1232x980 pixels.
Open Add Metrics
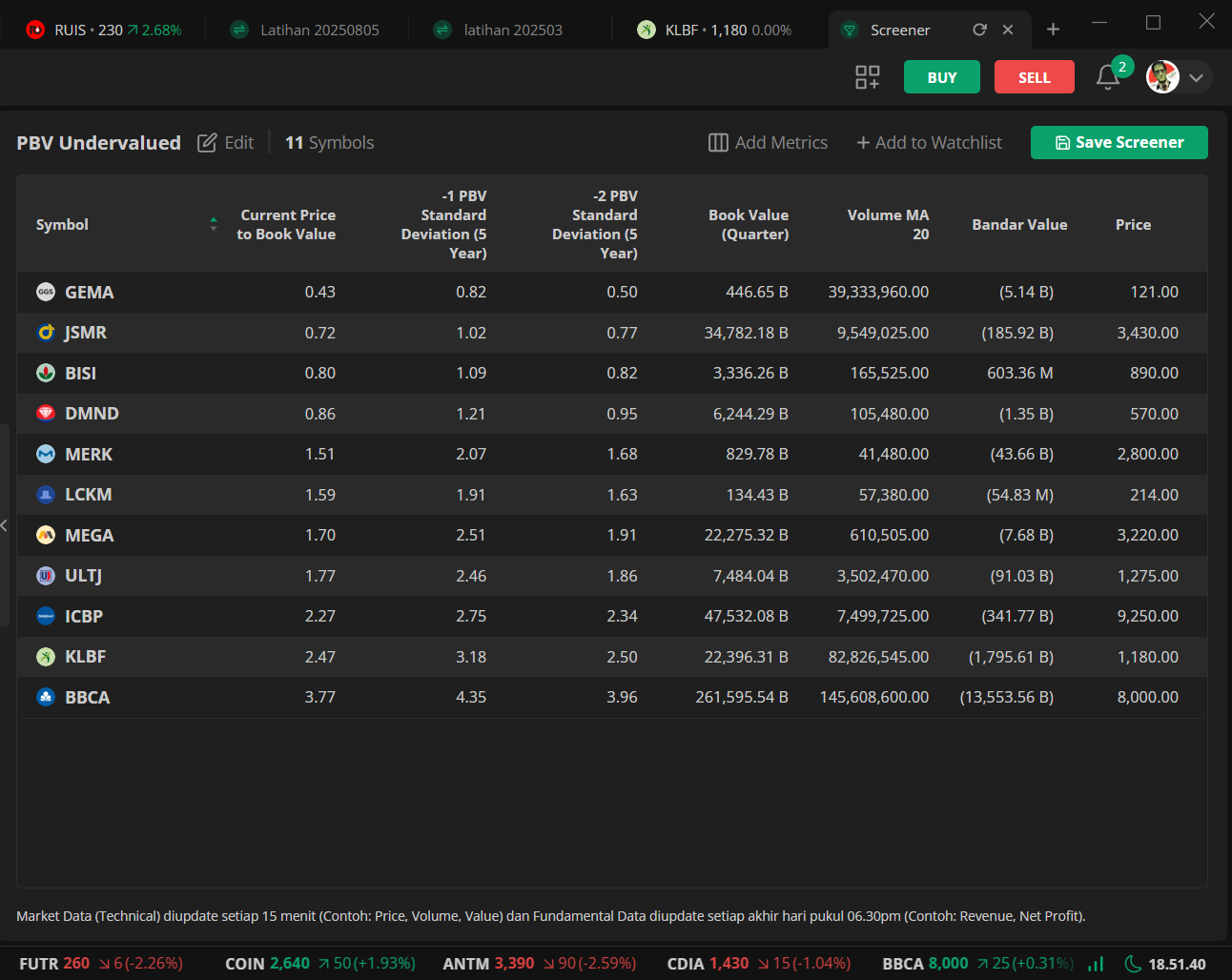click(769, 142)
